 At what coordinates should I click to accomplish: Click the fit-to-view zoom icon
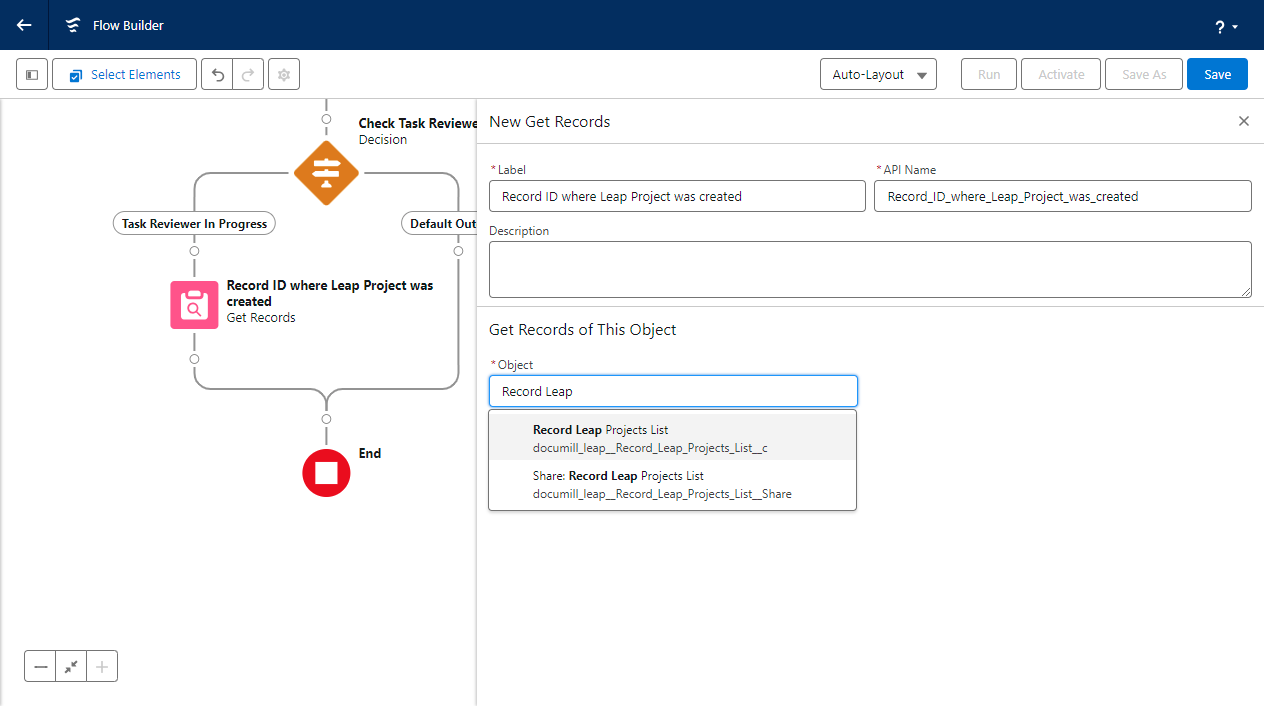70,665
